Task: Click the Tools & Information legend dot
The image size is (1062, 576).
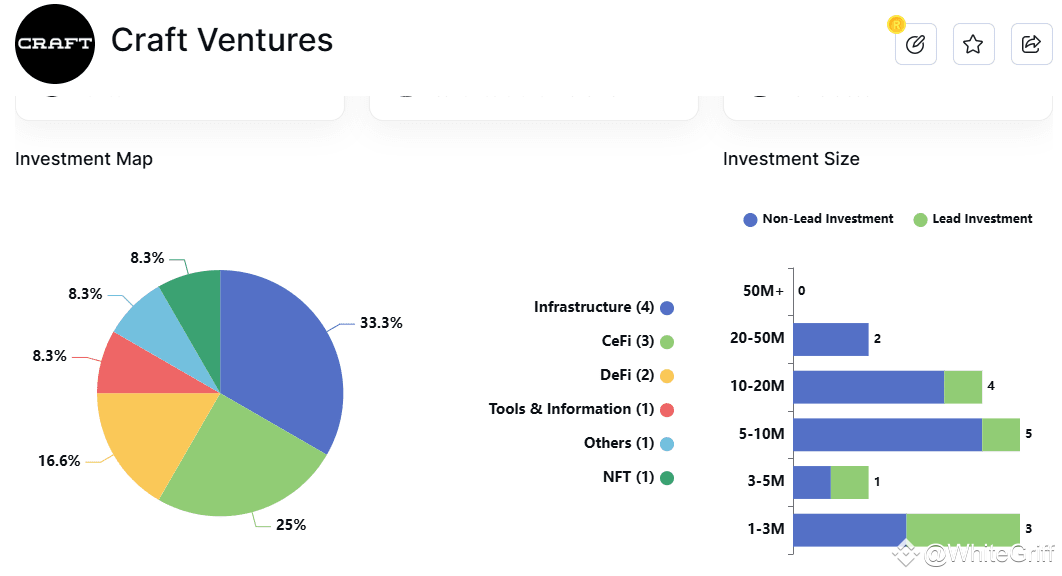Action: point(667,410)
